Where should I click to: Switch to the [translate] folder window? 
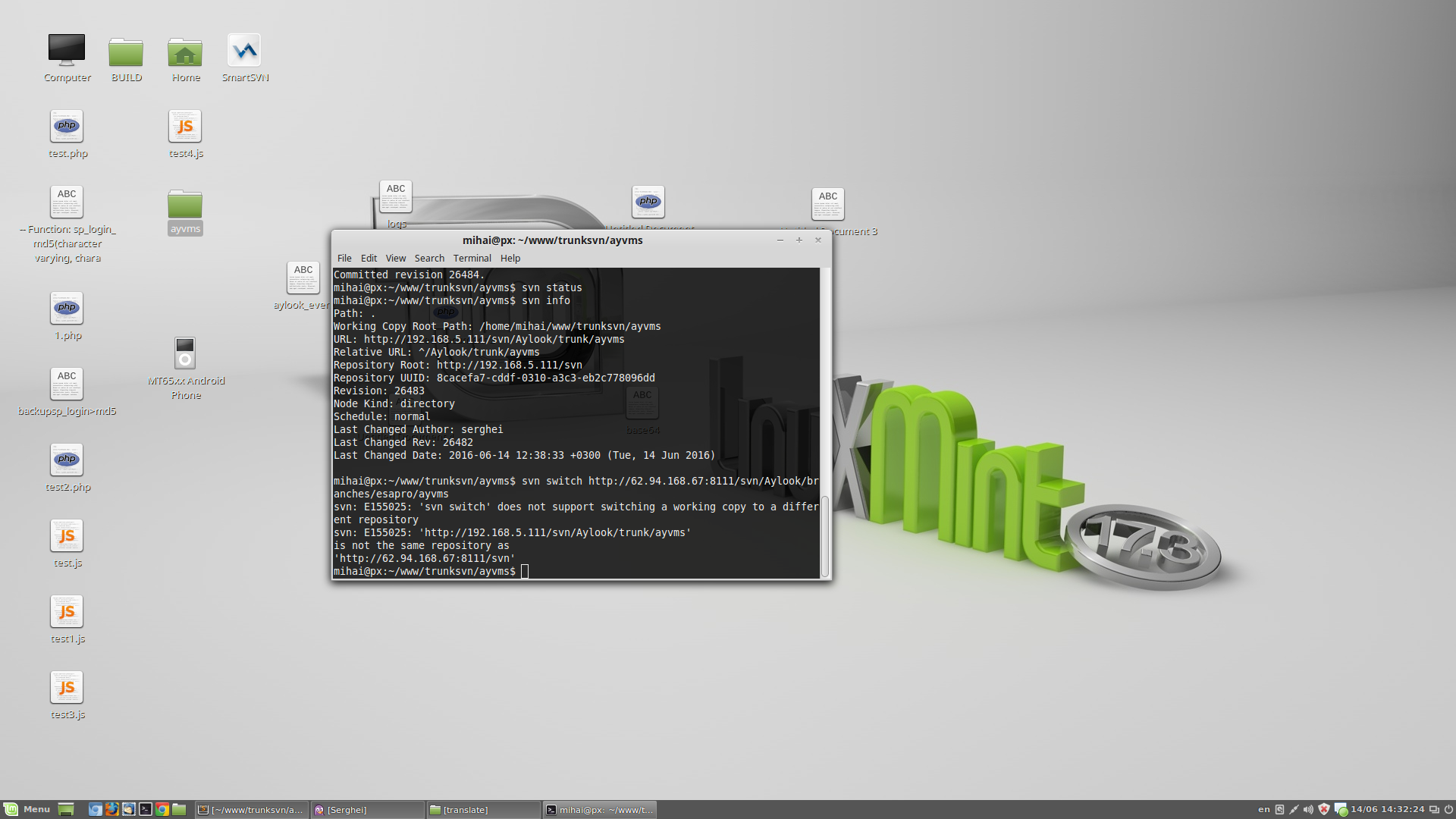point(484,810)
